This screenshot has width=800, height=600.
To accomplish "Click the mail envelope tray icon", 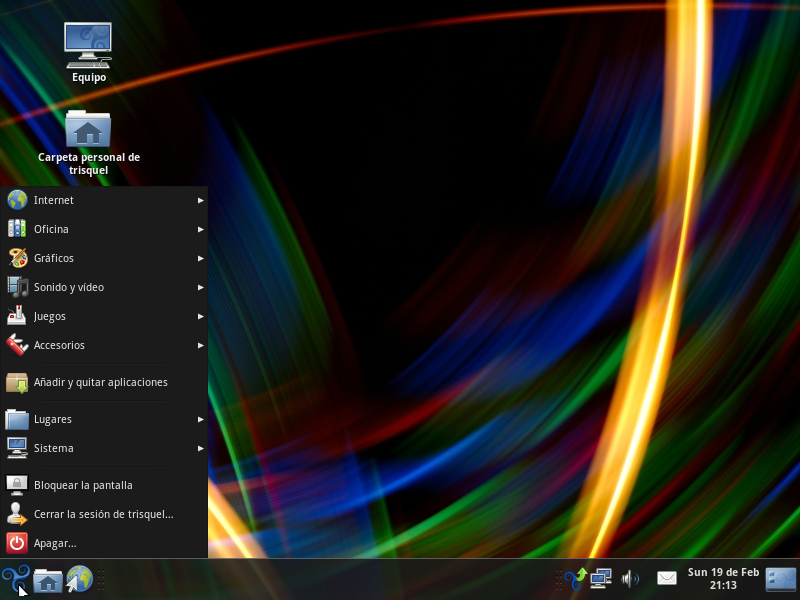I will click(x=667, y=578).
